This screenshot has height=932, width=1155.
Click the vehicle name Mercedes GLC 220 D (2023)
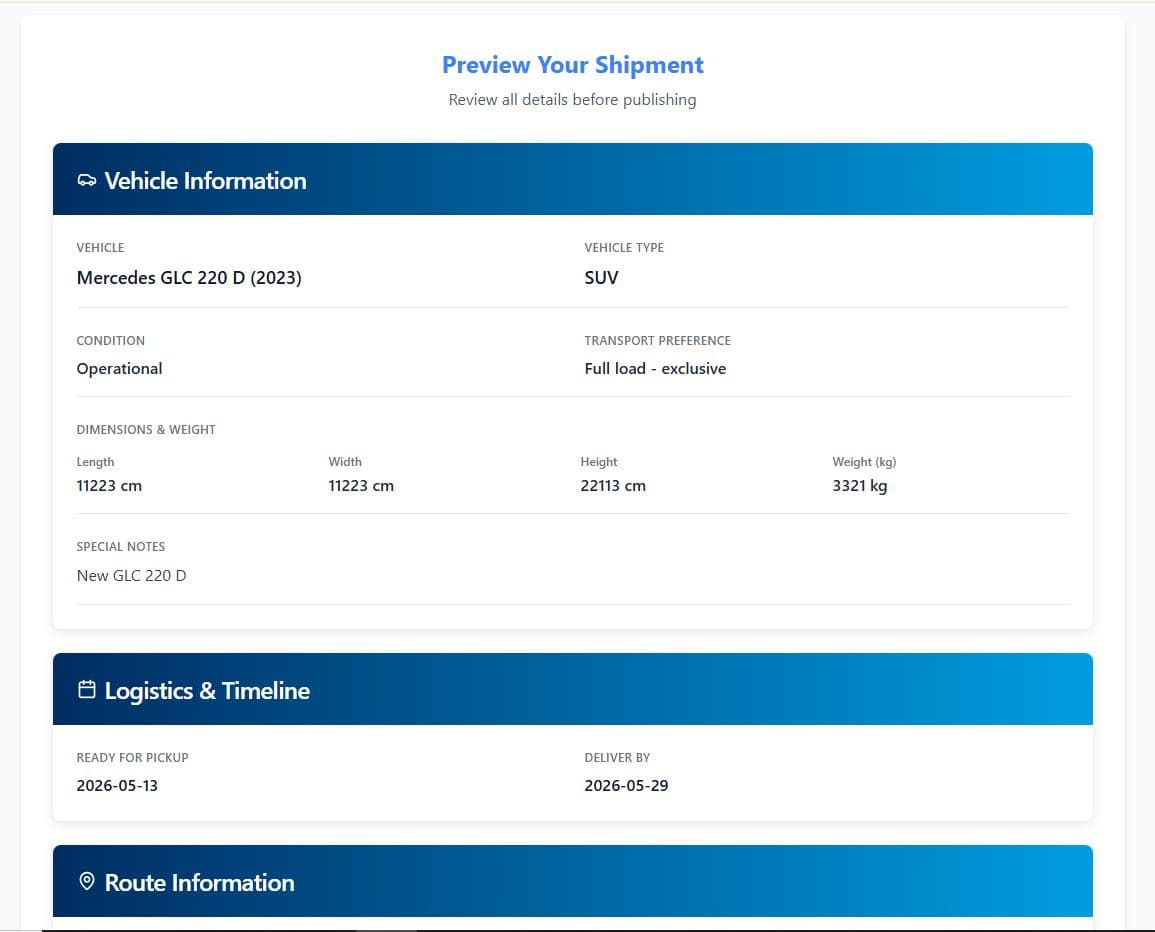[x=189, y=278]
